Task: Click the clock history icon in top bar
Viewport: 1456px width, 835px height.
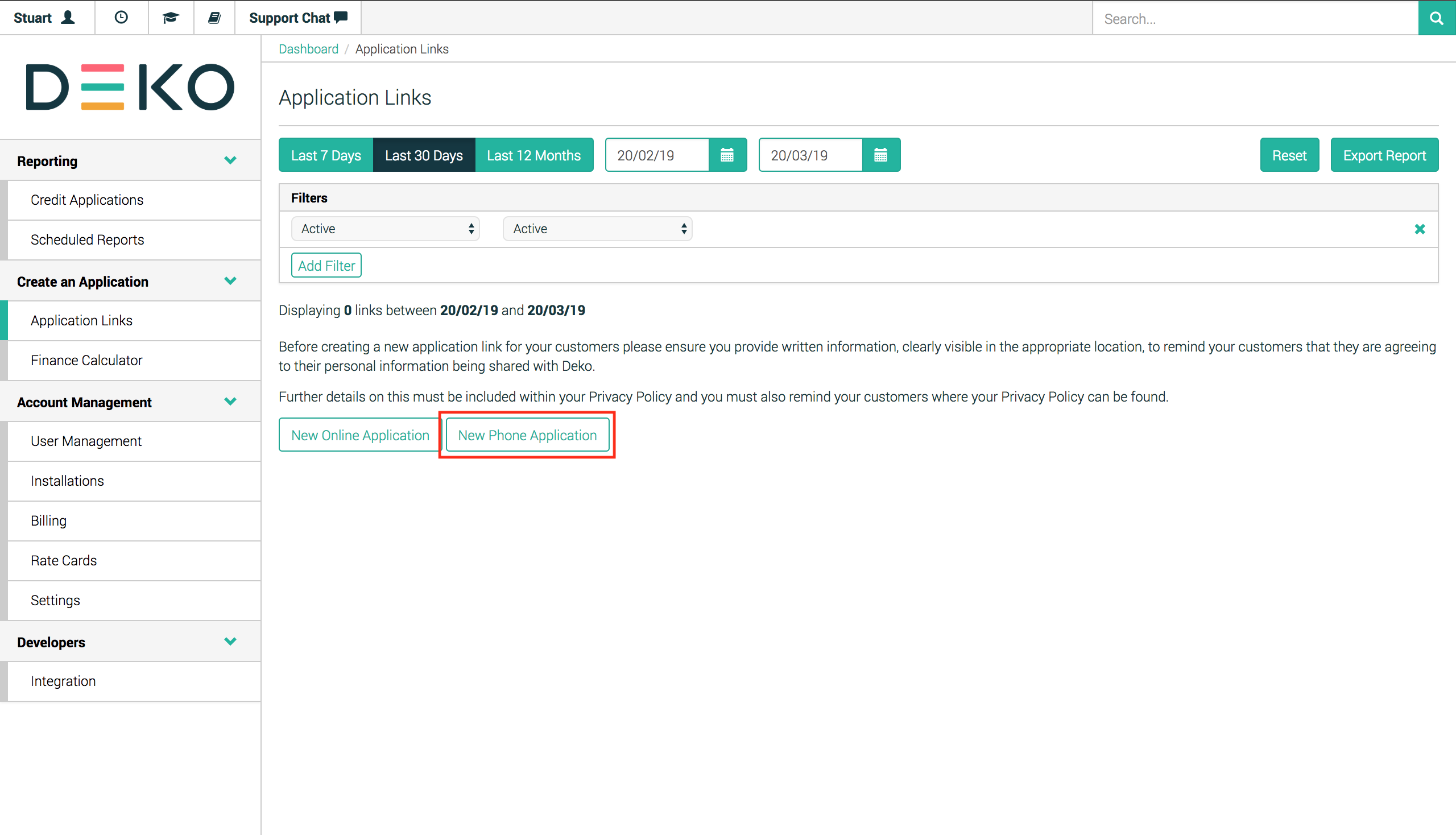Action: [121, 18]
